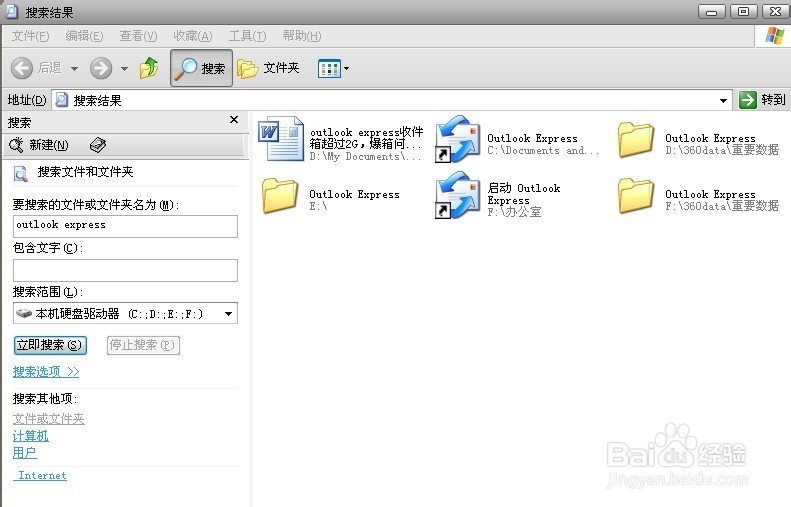Click the 立即搜索(S) button
Screen dimensions: 791x507
click(50, 345)
